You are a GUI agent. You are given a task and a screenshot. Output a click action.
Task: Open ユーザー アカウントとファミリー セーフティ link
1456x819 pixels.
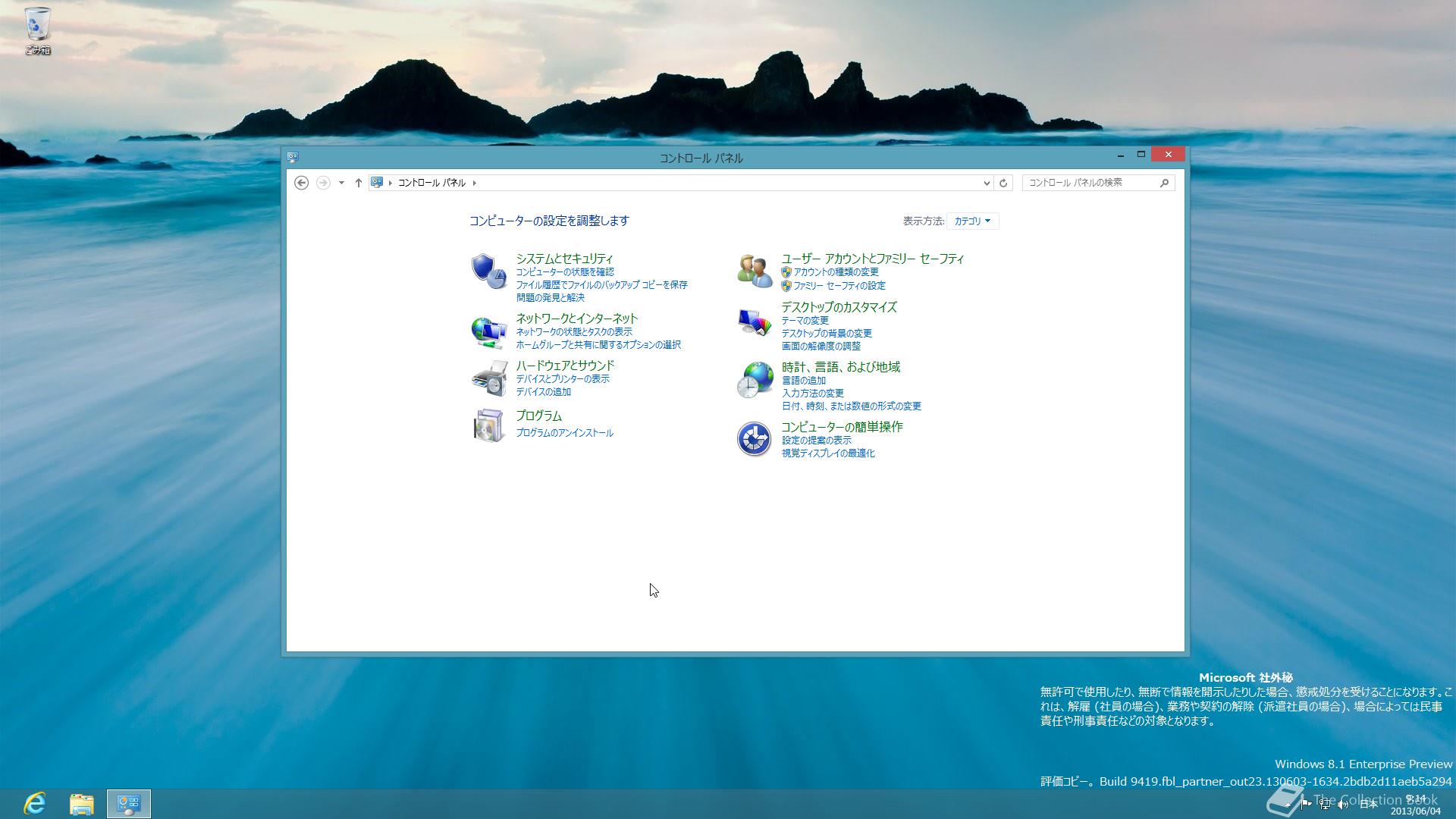872,259
